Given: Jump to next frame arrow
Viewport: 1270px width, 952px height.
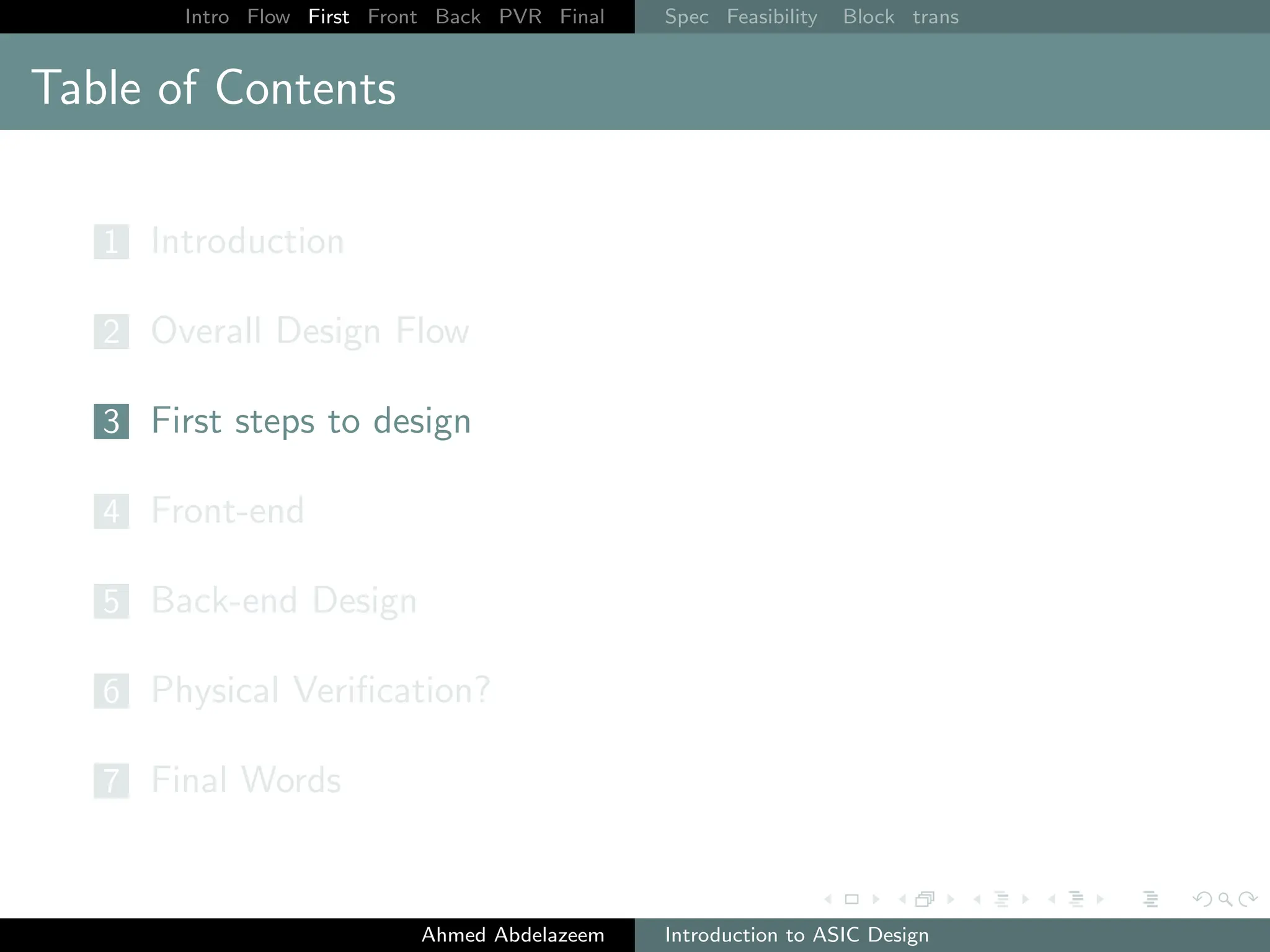Looking at the screenshot, I should pos(951,899).
